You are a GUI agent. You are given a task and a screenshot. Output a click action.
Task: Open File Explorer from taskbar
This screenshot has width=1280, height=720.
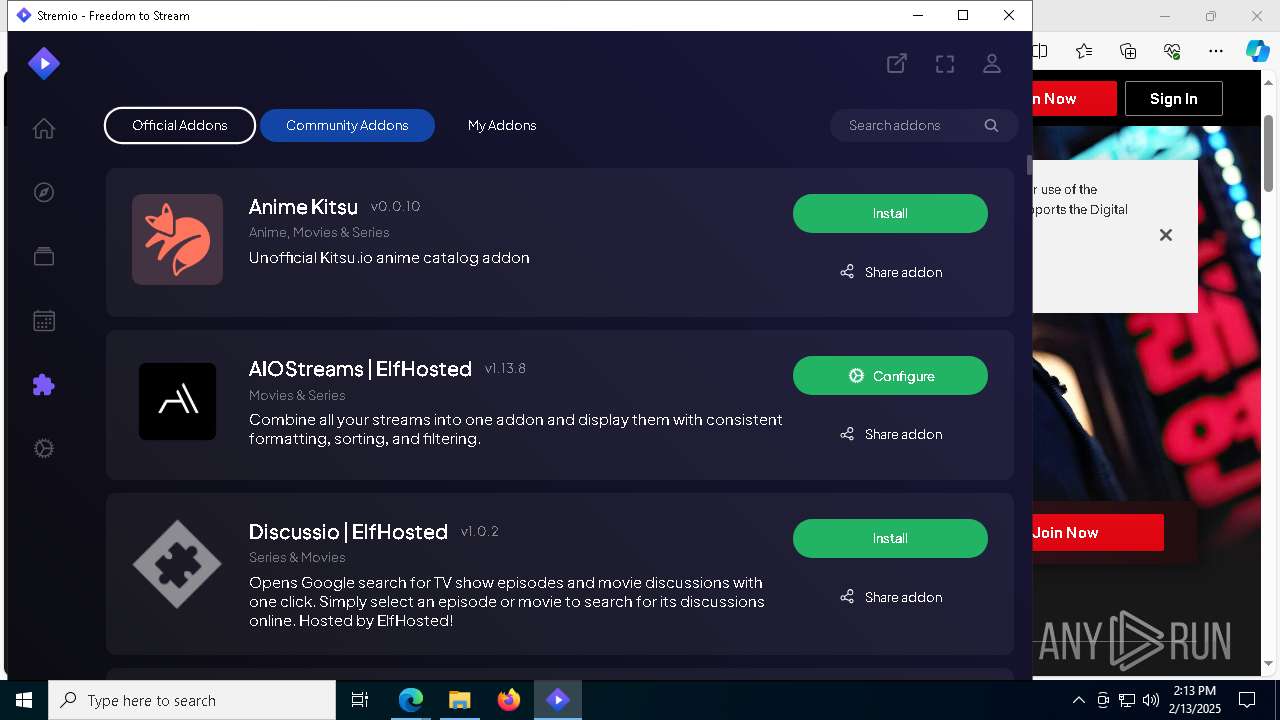[460, 700]
